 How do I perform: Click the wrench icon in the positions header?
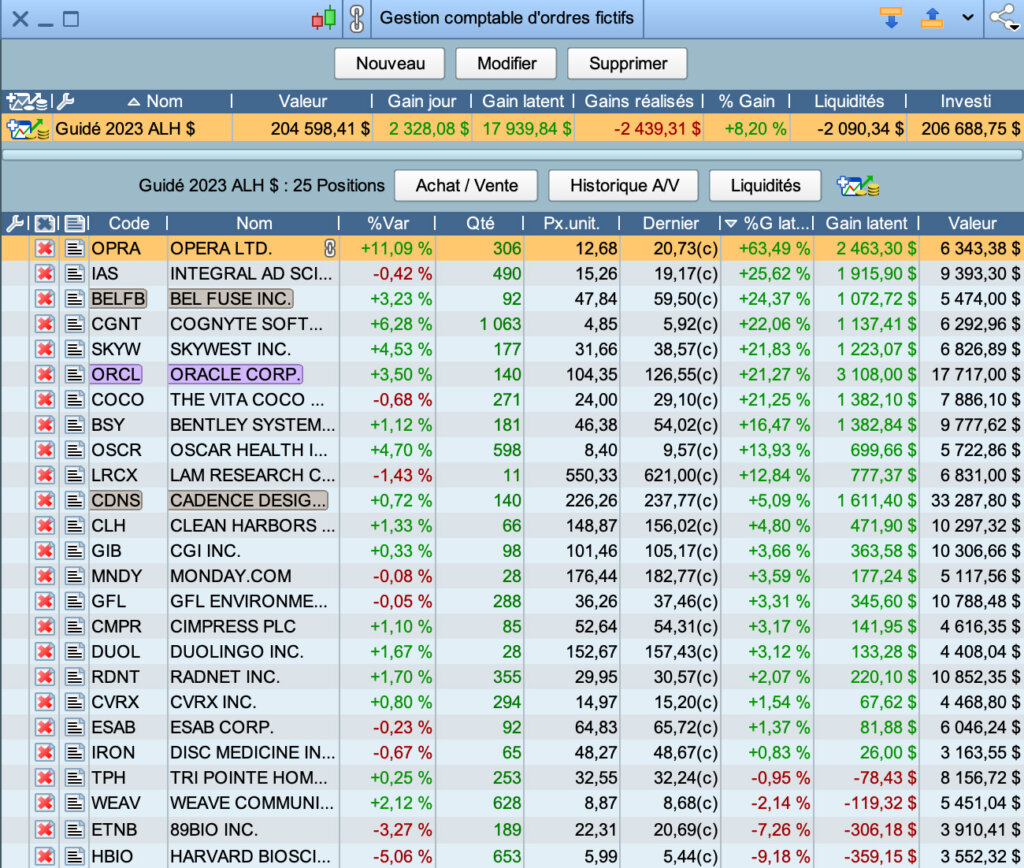point(14,223)
